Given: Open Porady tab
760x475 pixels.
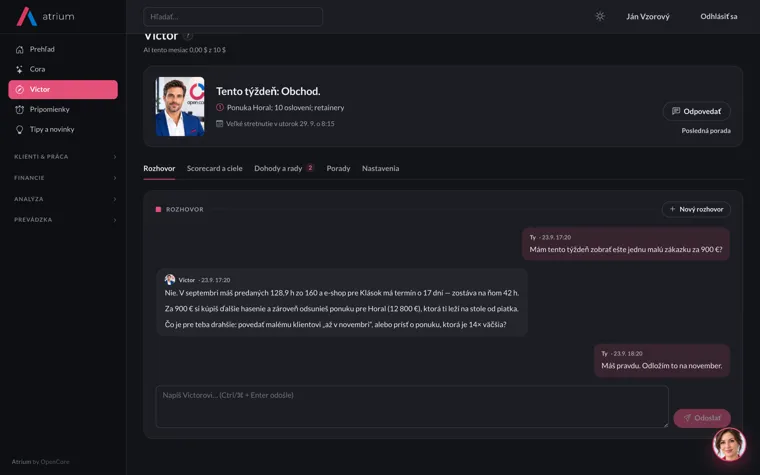Looking at the screenshot, I should tap(338, 169).
